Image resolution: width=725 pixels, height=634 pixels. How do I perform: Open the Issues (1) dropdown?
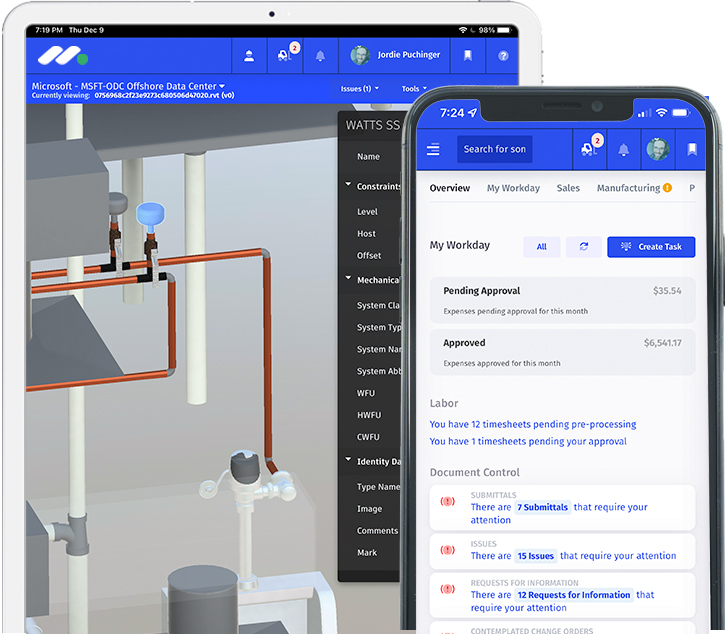tap(359, 89)
